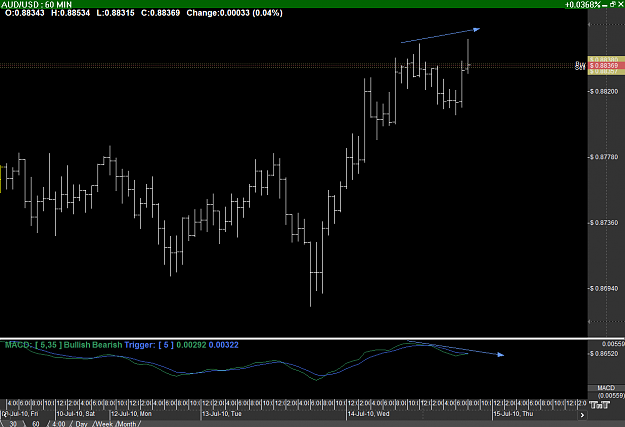This screenshot has width=625, height=427.
Task: Click the blue trigger value 0.00322
Action: tap(223, 345)
